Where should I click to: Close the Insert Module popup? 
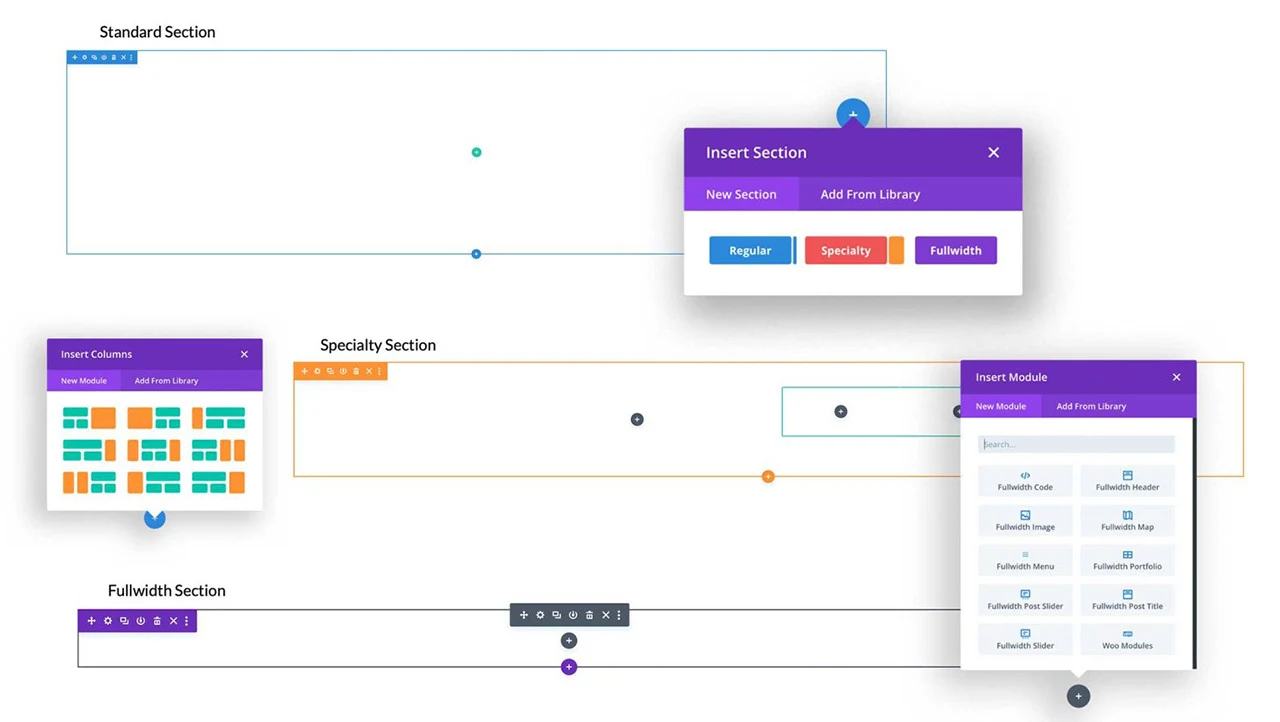1176,377
